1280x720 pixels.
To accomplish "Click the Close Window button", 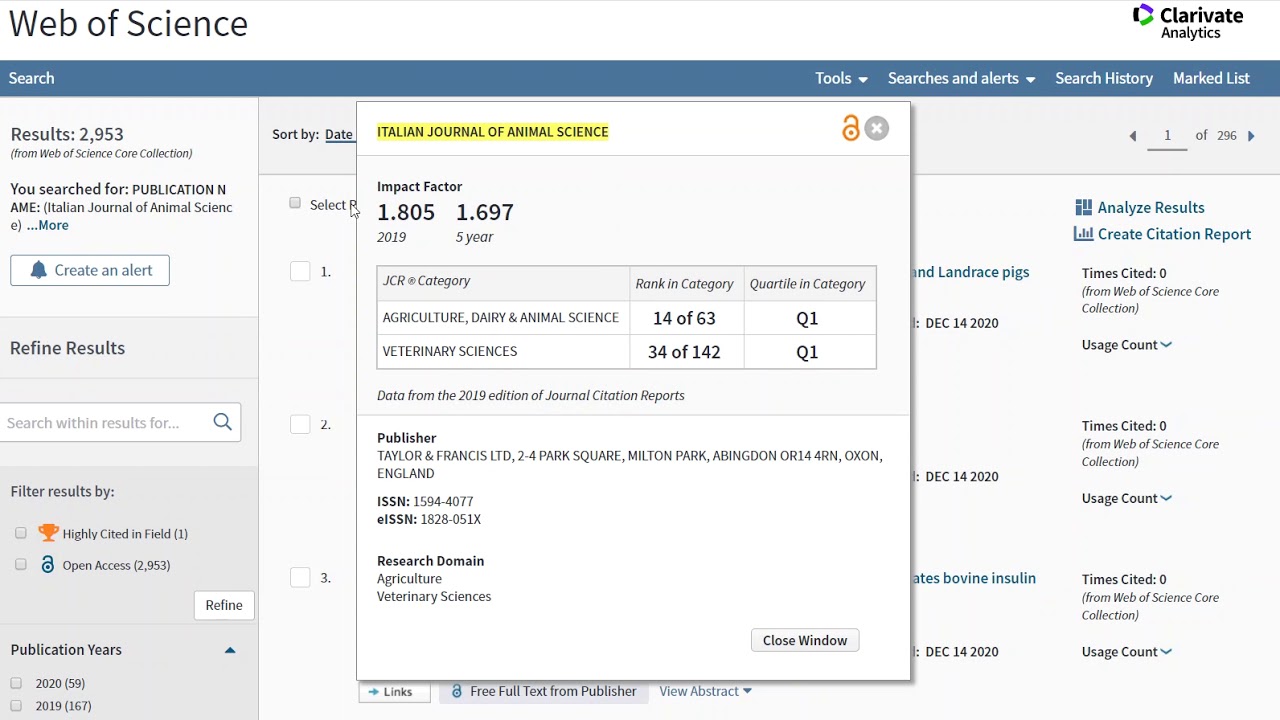I will pos(805,640).
